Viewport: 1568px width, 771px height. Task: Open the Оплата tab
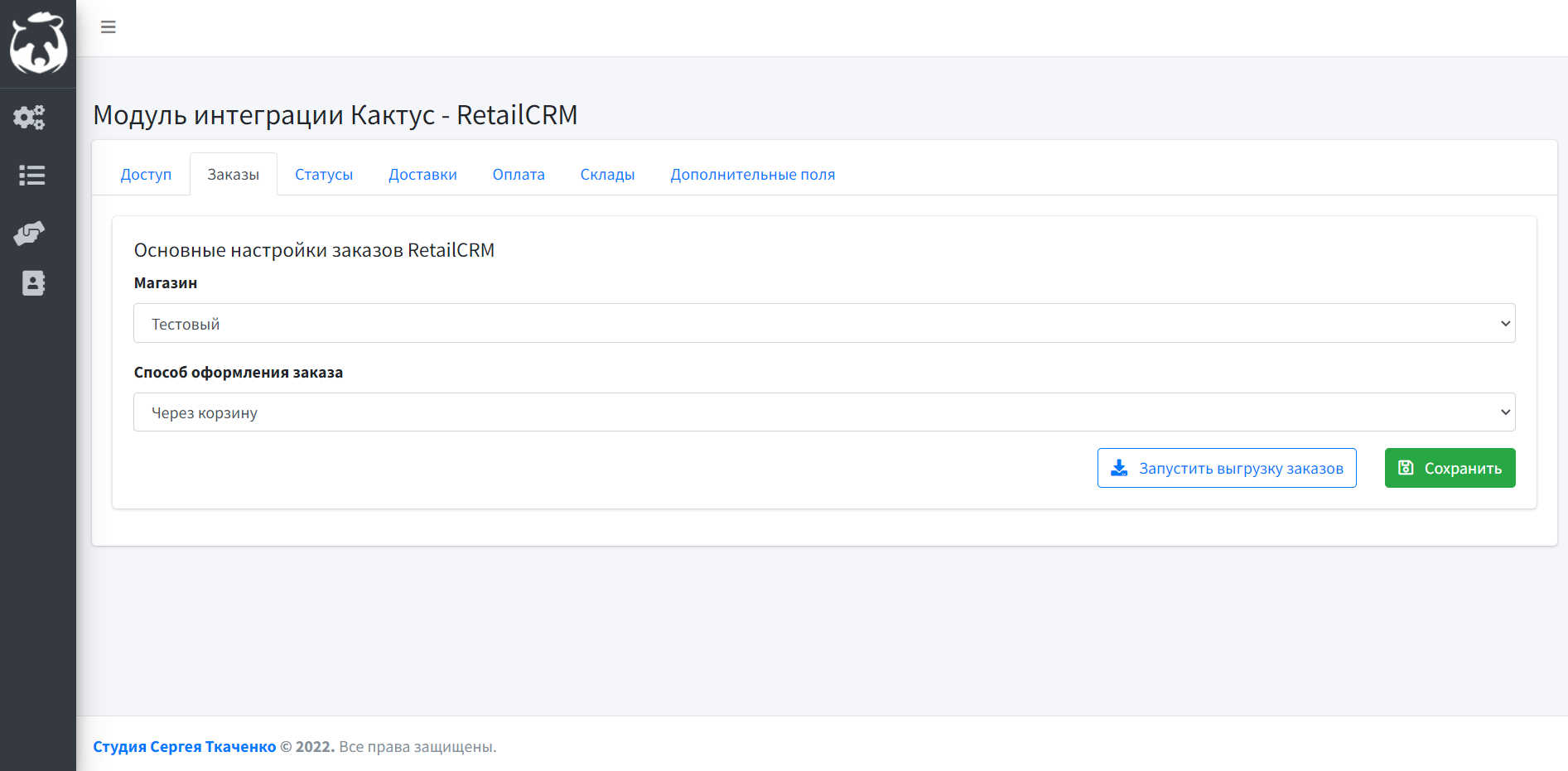519,175
